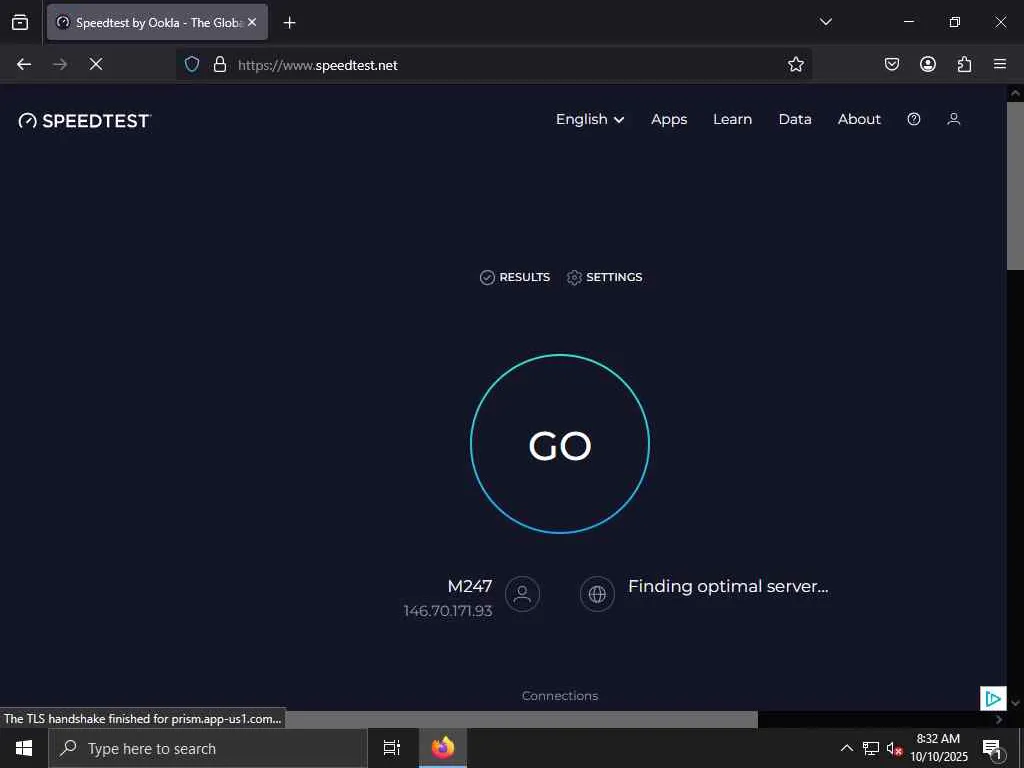This screenshot has width=1024, height=768.
Task: Open volume tray icon
Action: [894, 748]
